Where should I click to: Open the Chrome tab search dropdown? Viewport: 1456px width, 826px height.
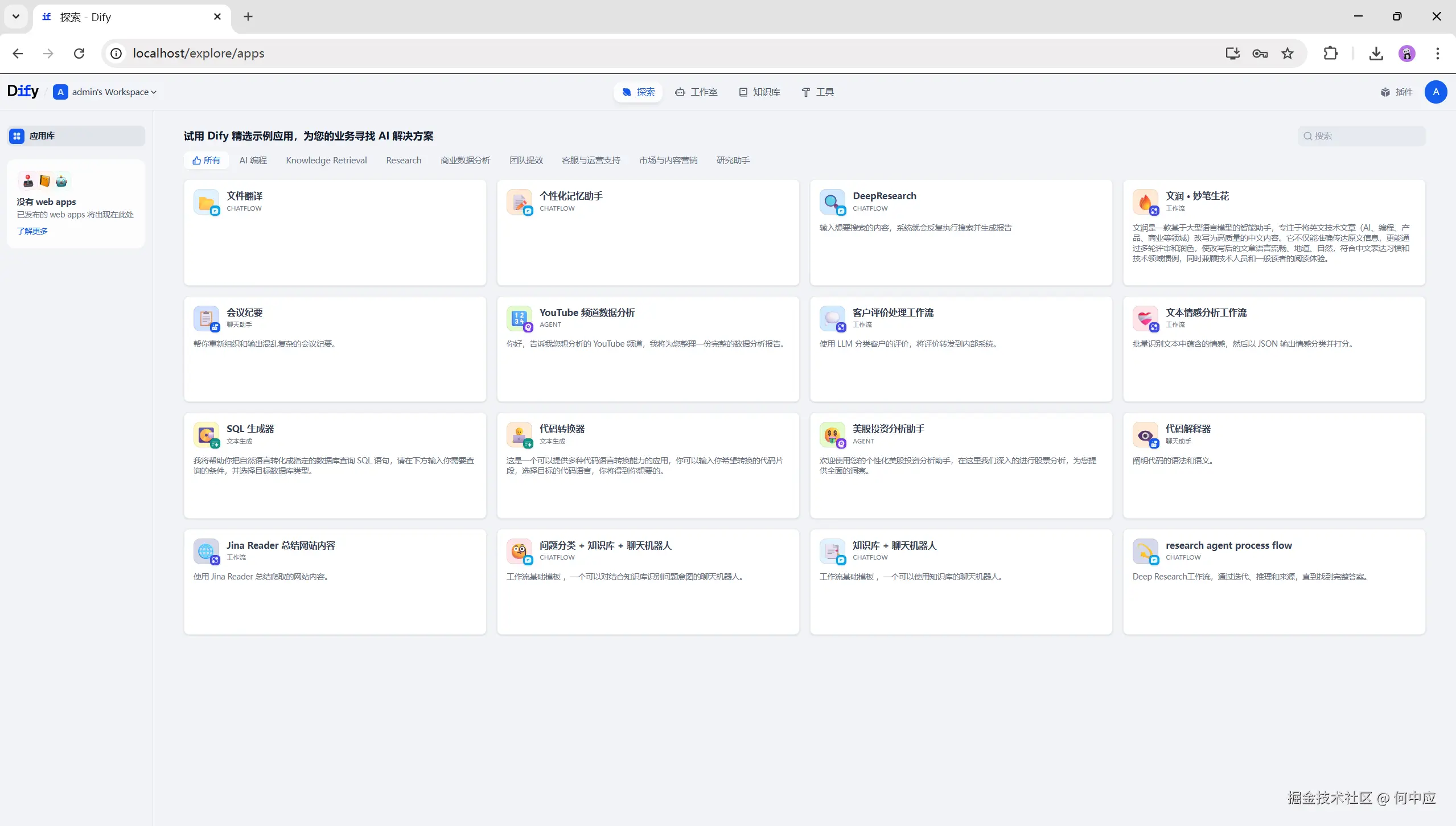[x=16, y=17]
